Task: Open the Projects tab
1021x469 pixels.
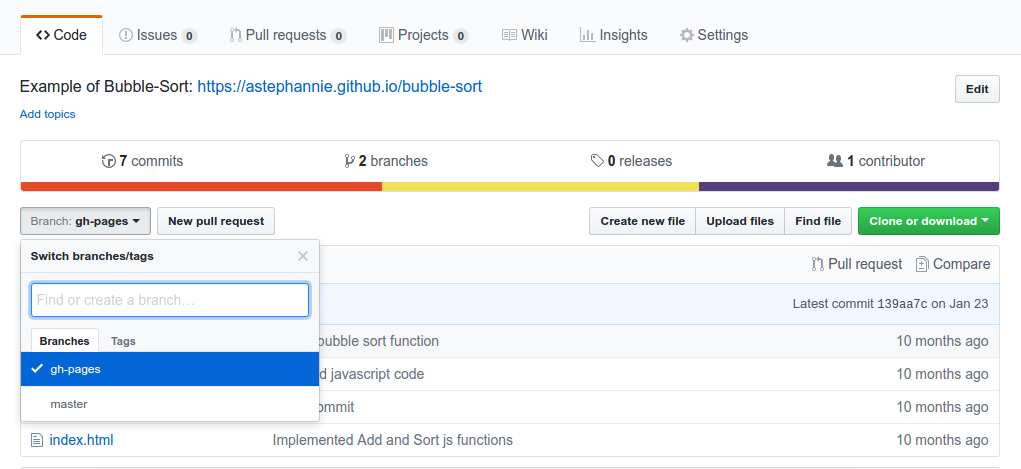Action: (x=423, y=35)
